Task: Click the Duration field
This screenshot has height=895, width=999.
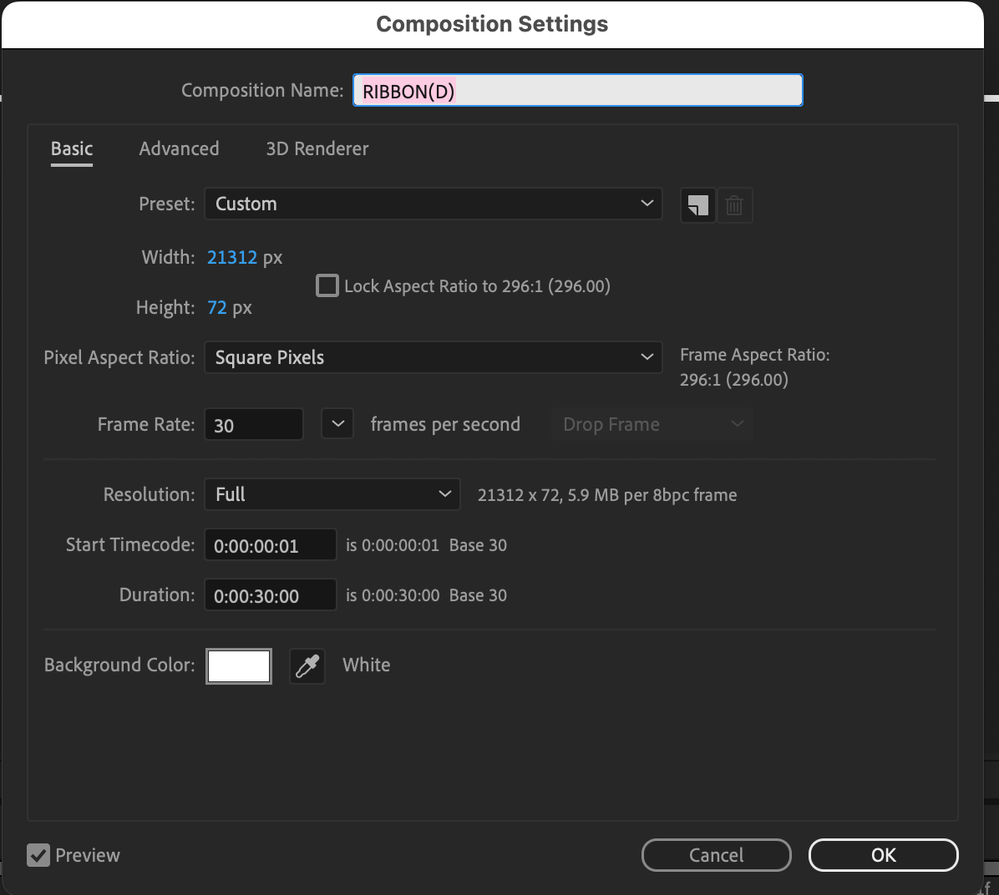Action: [x=270, y=596]
